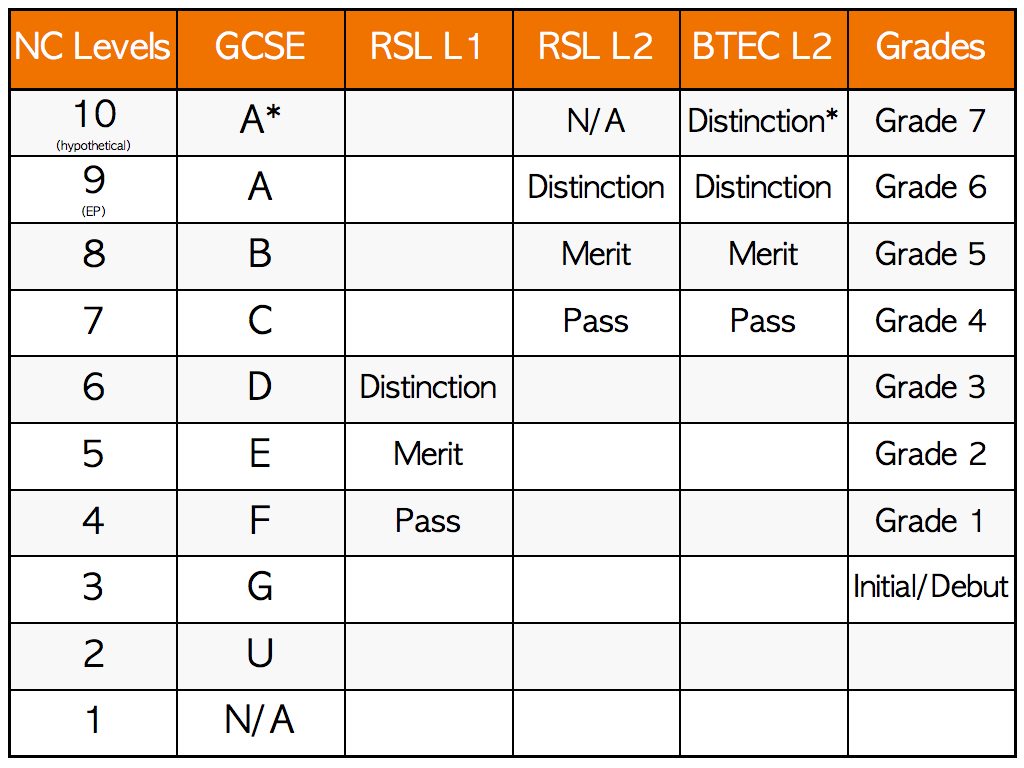Select the RSL L1 Merit cell
This screenshot has width=1024, height=768.
click(x=428, y=456)
